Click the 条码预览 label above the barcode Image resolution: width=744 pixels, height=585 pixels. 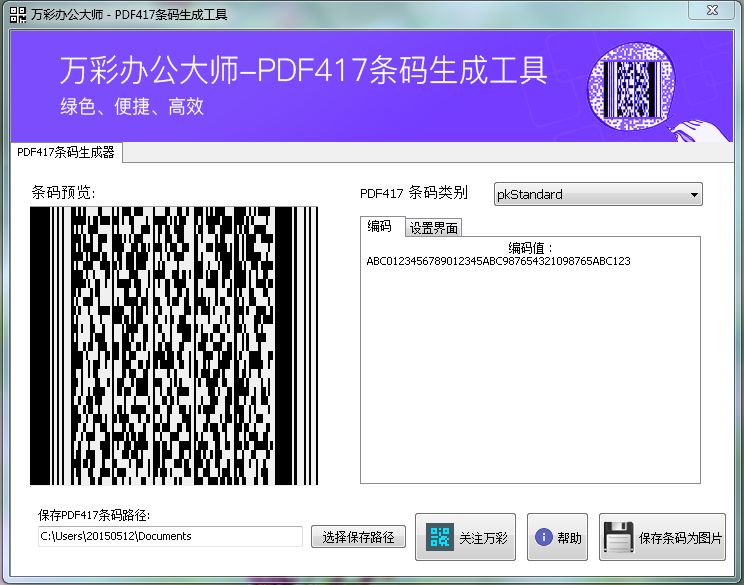64,193
